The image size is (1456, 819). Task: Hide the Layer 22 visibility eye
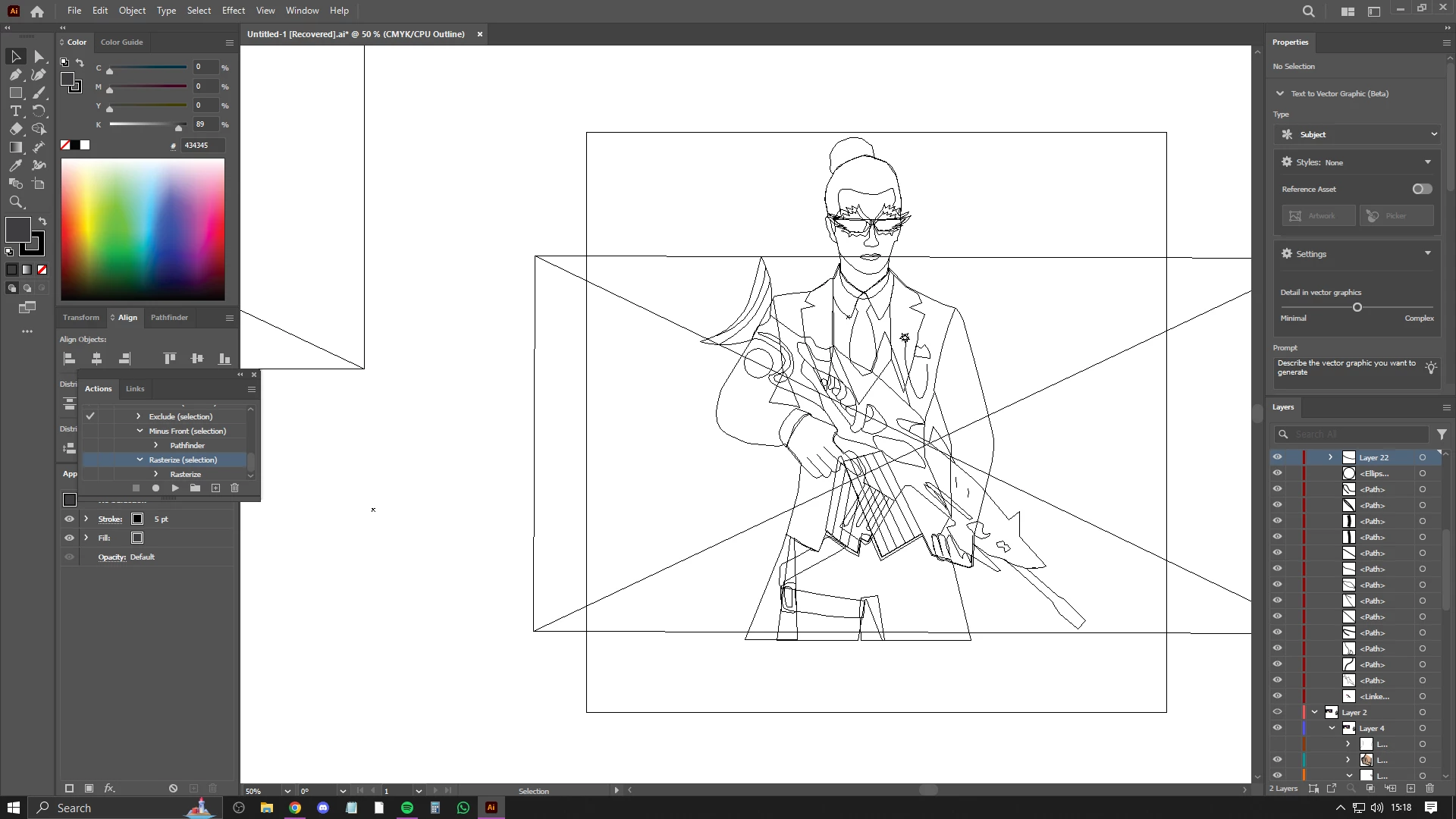pos(1277,457)
